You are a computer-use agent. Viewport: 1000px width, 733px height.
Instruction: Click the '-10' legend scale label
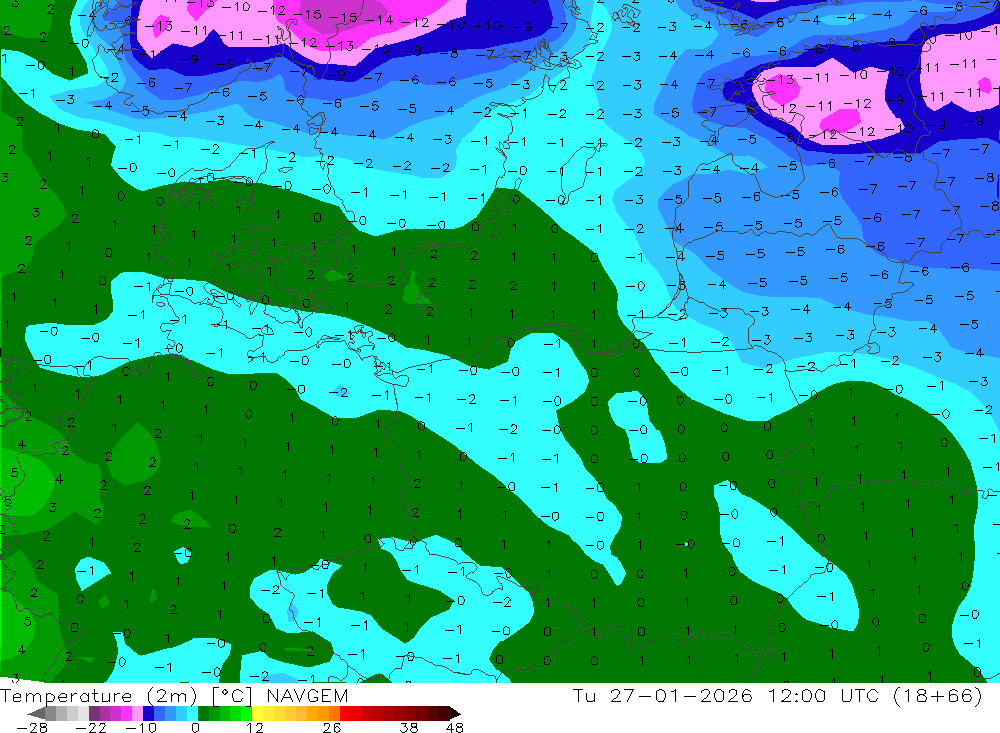[x=141, y=727]
